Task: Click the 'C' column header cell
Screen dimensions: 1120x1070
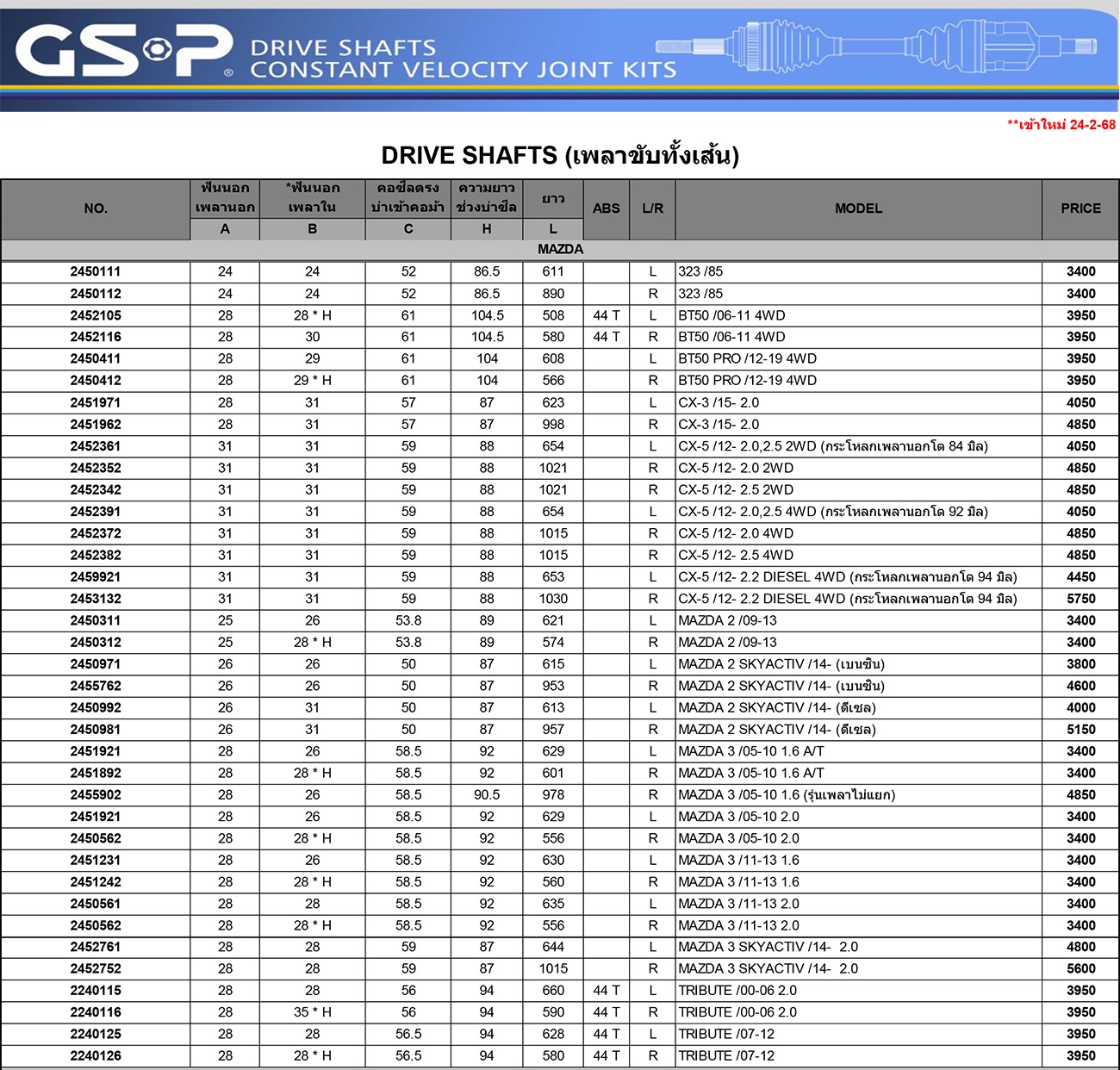Action: 408,229
